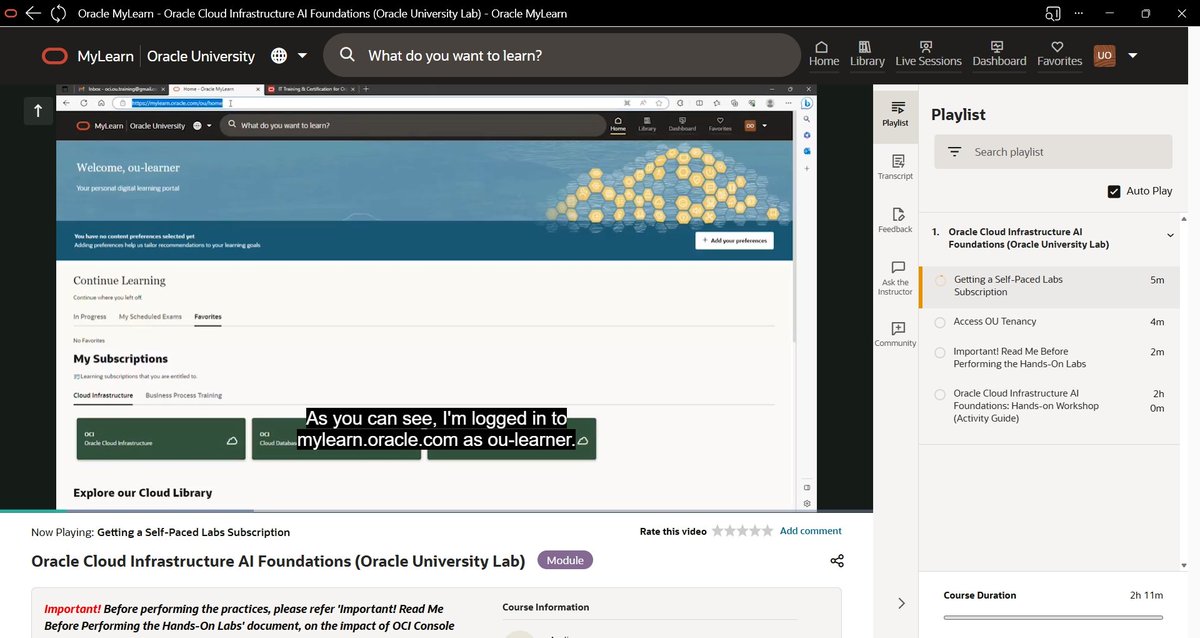Click the Oracle MyLearn logo
Screen dimensions: 1200x638
click(55, 56)
